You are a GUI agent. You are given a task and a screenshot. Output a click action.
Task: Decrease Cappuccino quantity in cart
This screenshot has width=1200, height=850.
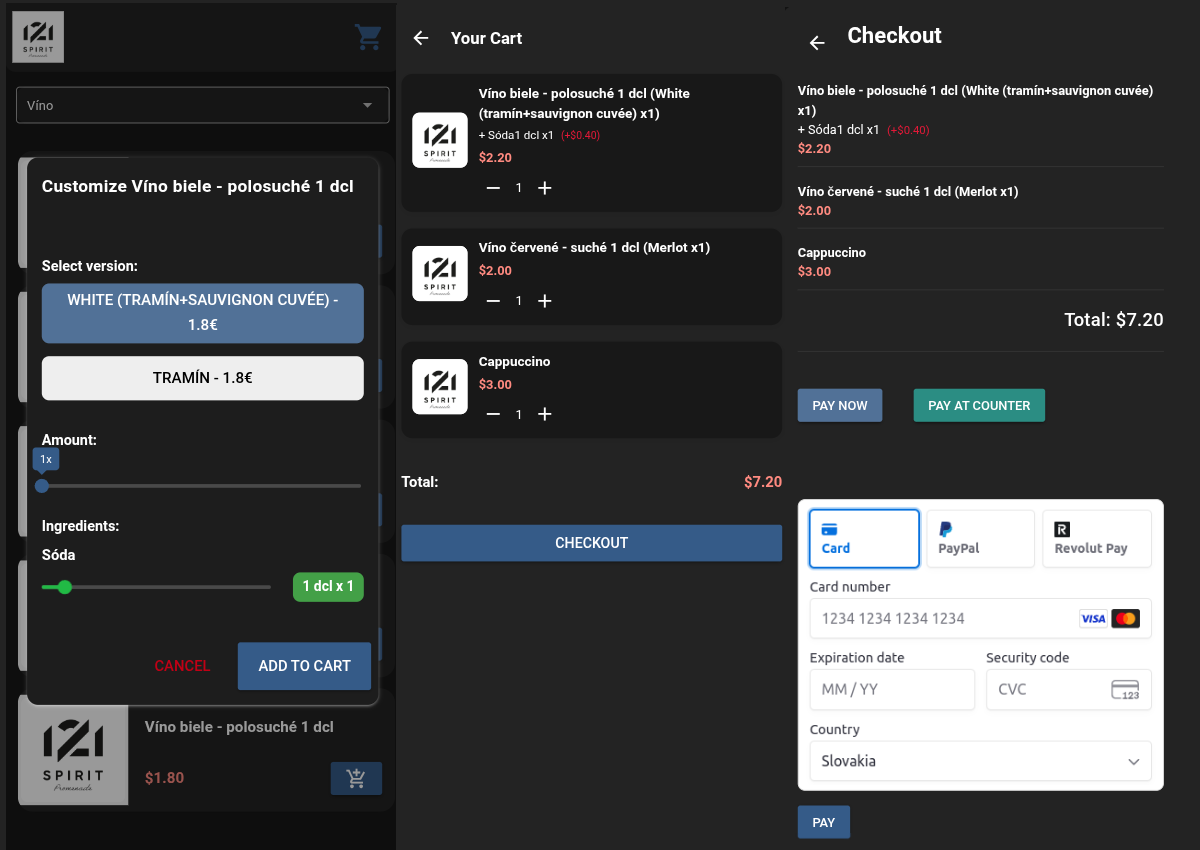point(493,414)
